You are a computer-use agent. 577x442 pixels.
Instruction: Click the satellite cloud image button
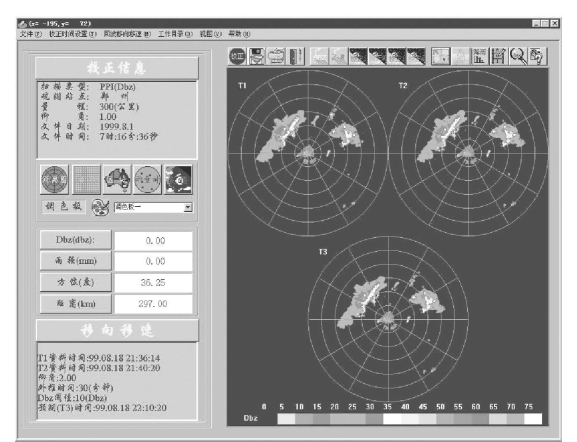[x=178, y=180]
